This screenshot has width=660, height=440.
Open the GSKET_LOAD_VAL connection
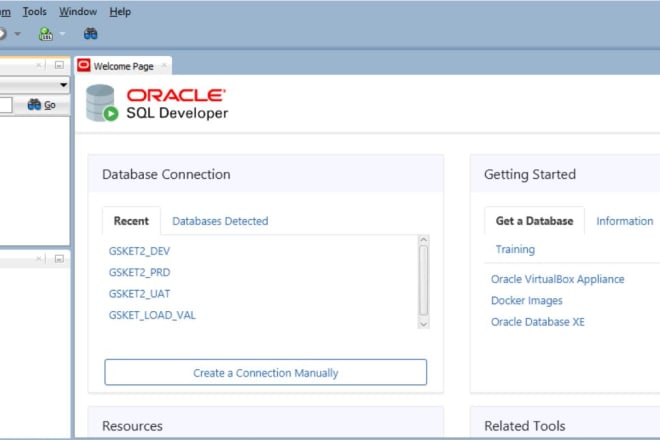tap(152, 315)
